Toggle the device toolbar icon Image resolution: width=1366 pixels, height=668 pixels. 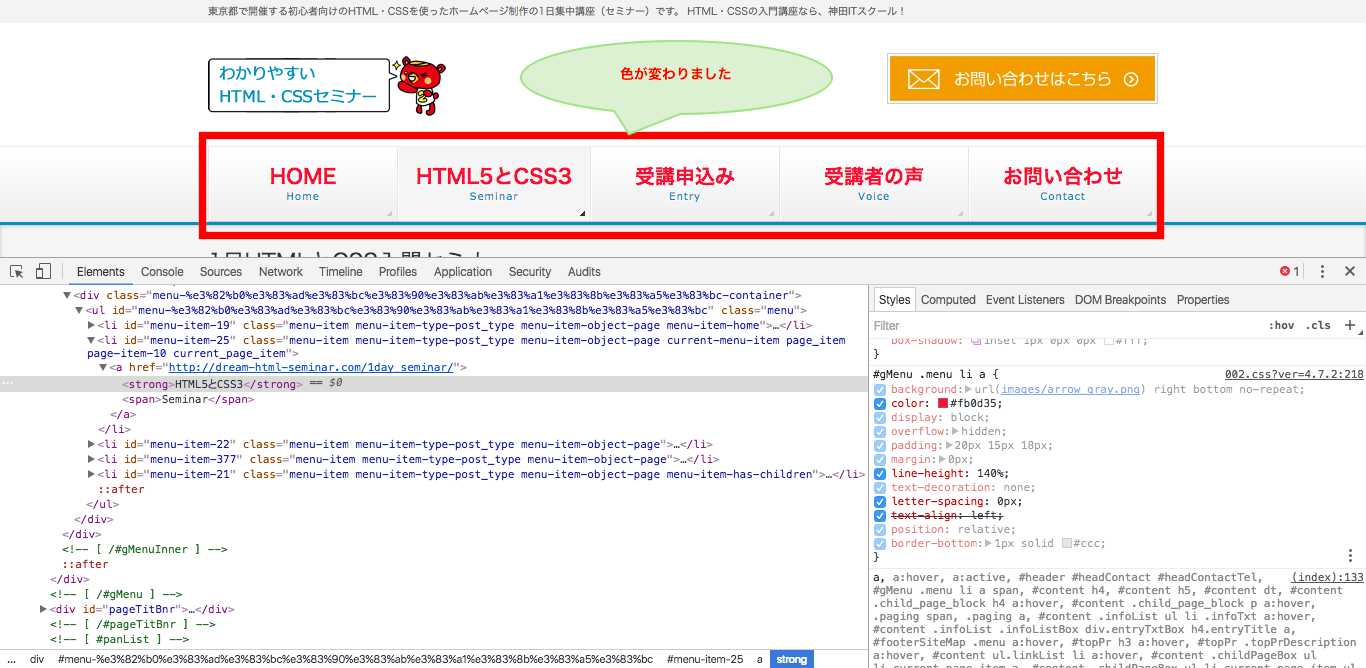click(43, 271)
